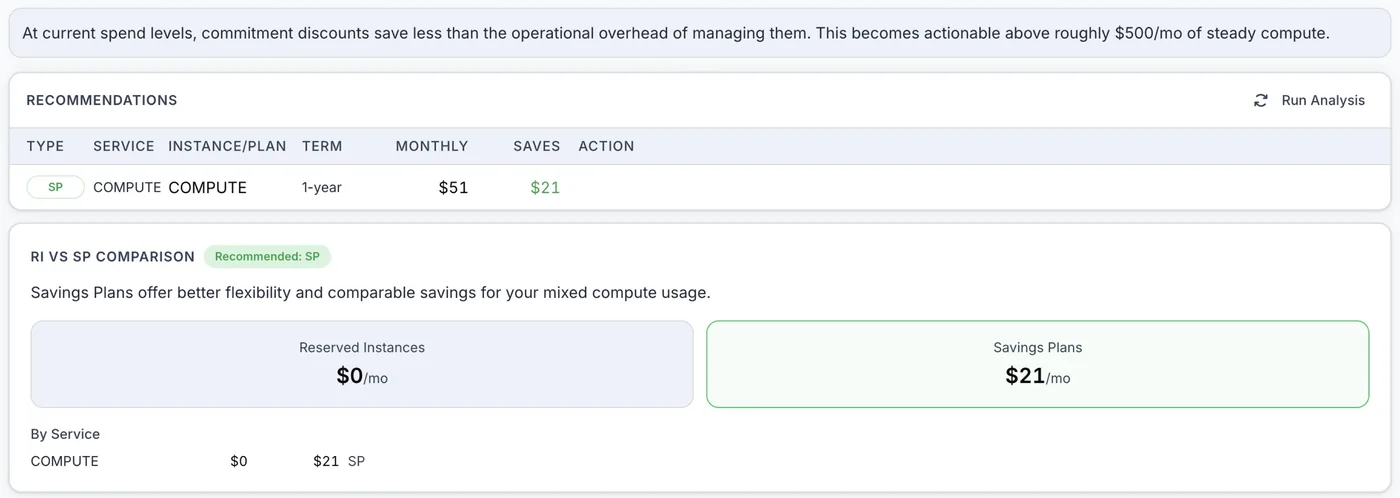Click the SAVES column header
The image size is (1400, 498).
click(537, 146)
